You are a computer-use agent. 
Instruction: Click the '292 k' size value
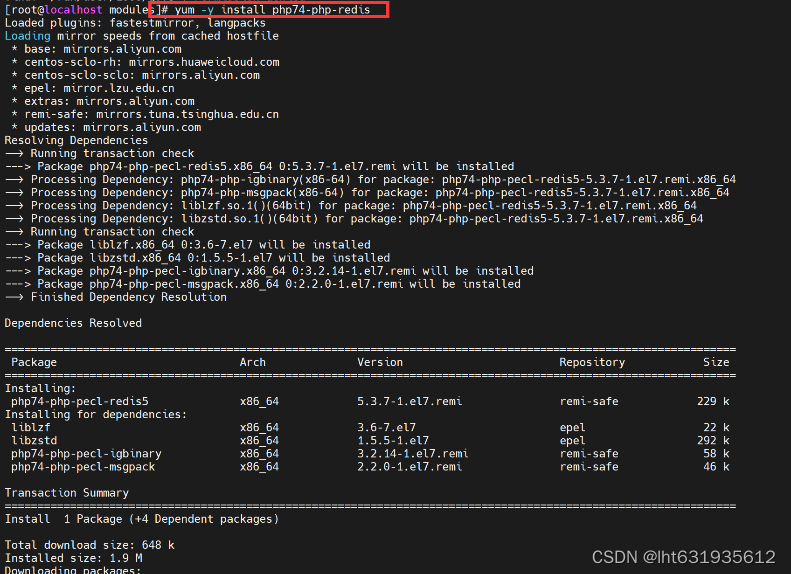pos(713,441)
